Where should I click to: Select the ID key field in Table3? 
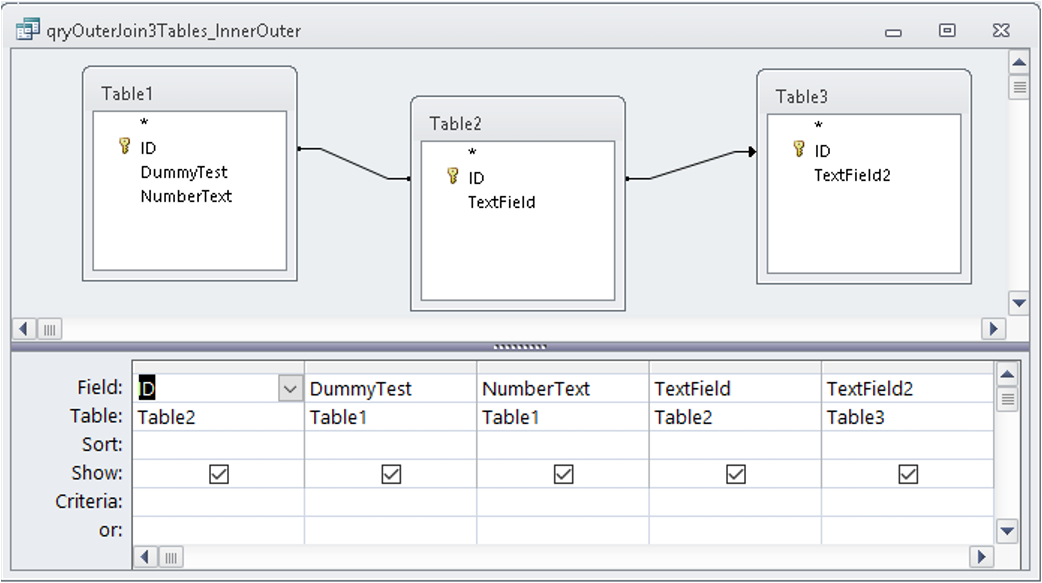tap(822, 151)
